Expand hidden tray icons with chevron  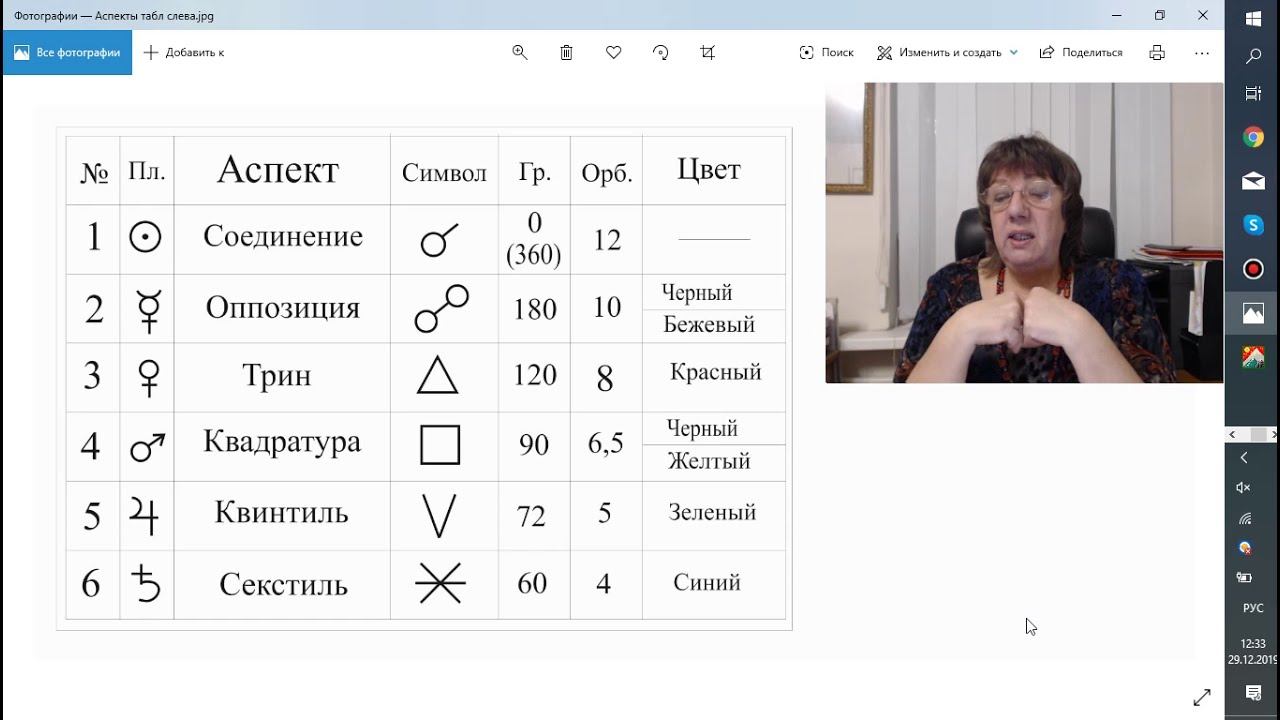coord(1244,458)
